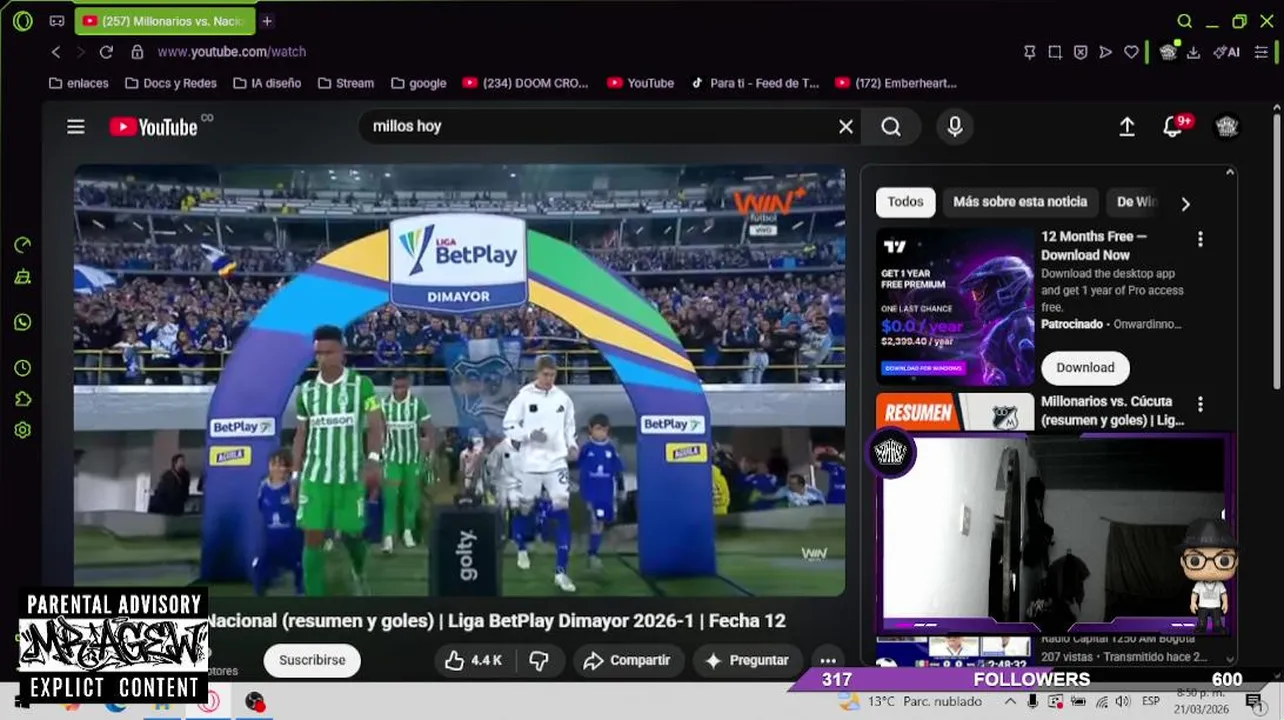Open the Preguntar AI button
Screen dimensions: 1284x720
point(747,660)
